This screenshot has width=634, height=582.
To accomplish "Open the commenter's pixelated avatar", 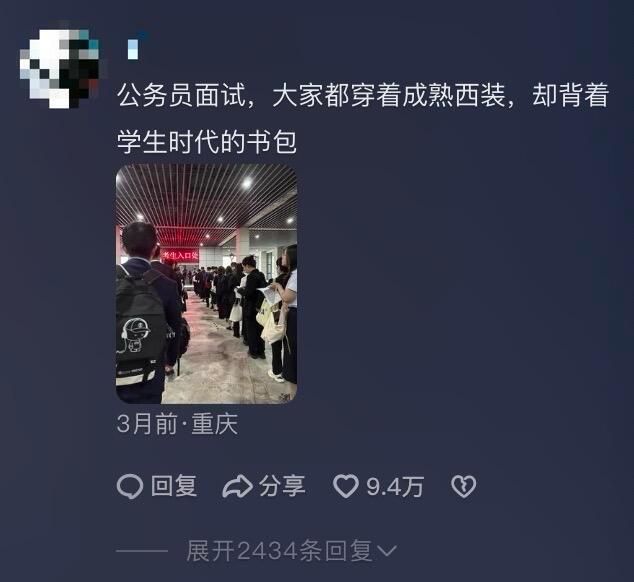I will click(x=59, y=69).
